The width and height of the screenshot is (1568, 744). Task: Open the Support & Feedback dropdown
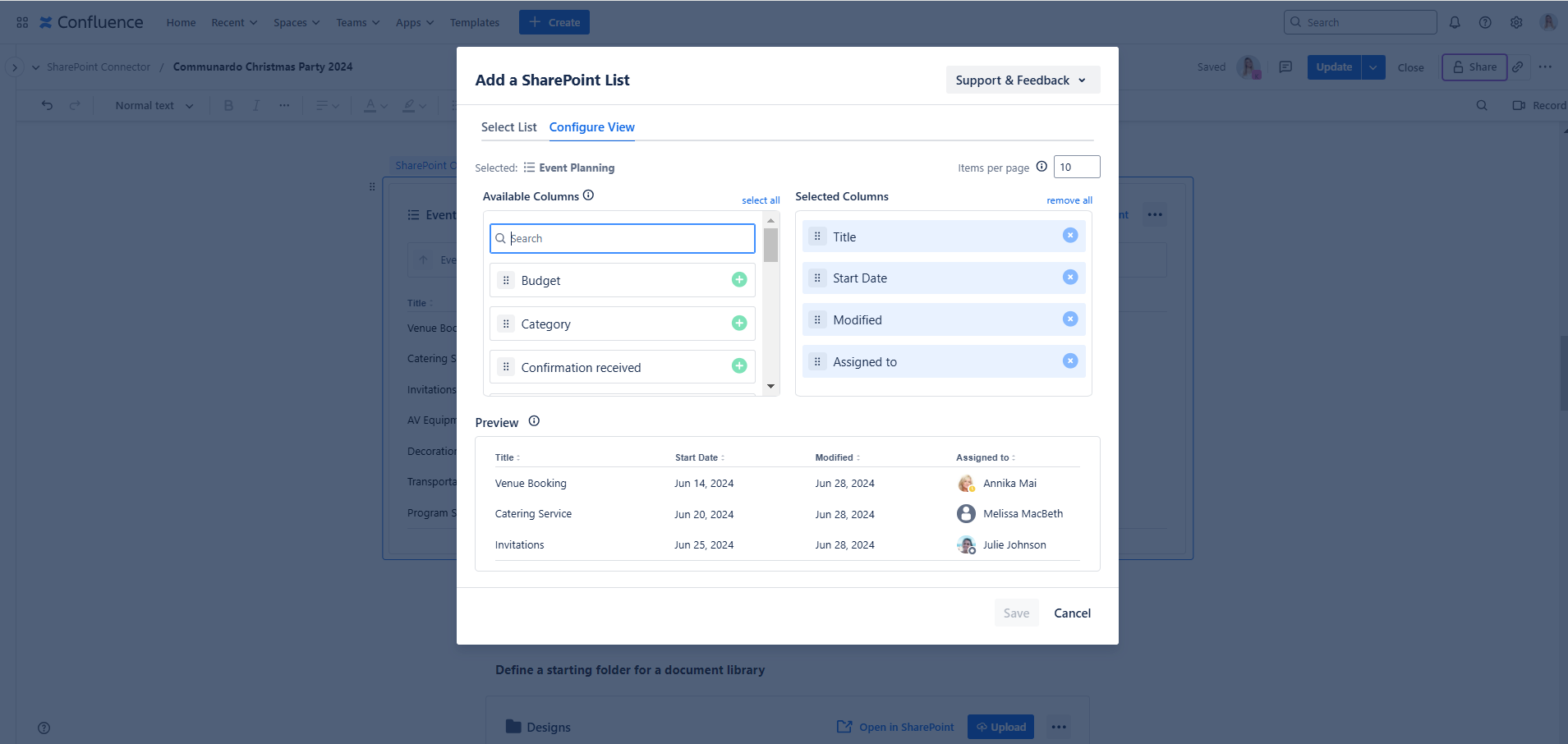[1022, 80]
